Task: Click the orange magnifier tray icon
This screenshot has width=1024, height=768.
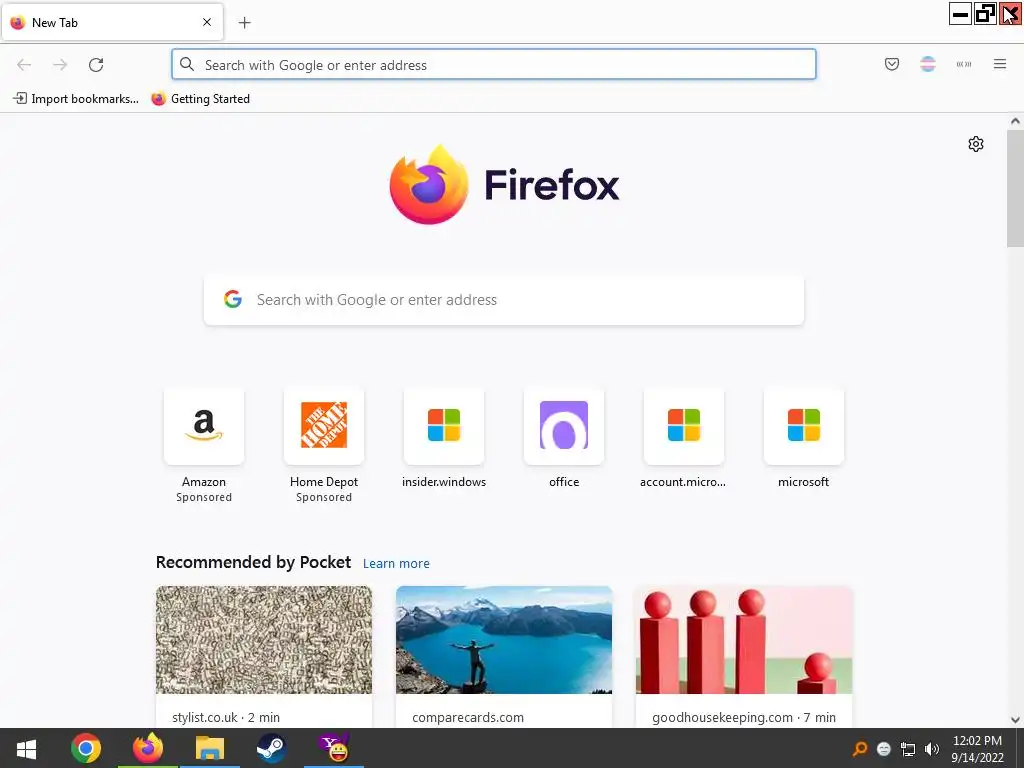Action: pyautogui.click(x=860, y=748)
